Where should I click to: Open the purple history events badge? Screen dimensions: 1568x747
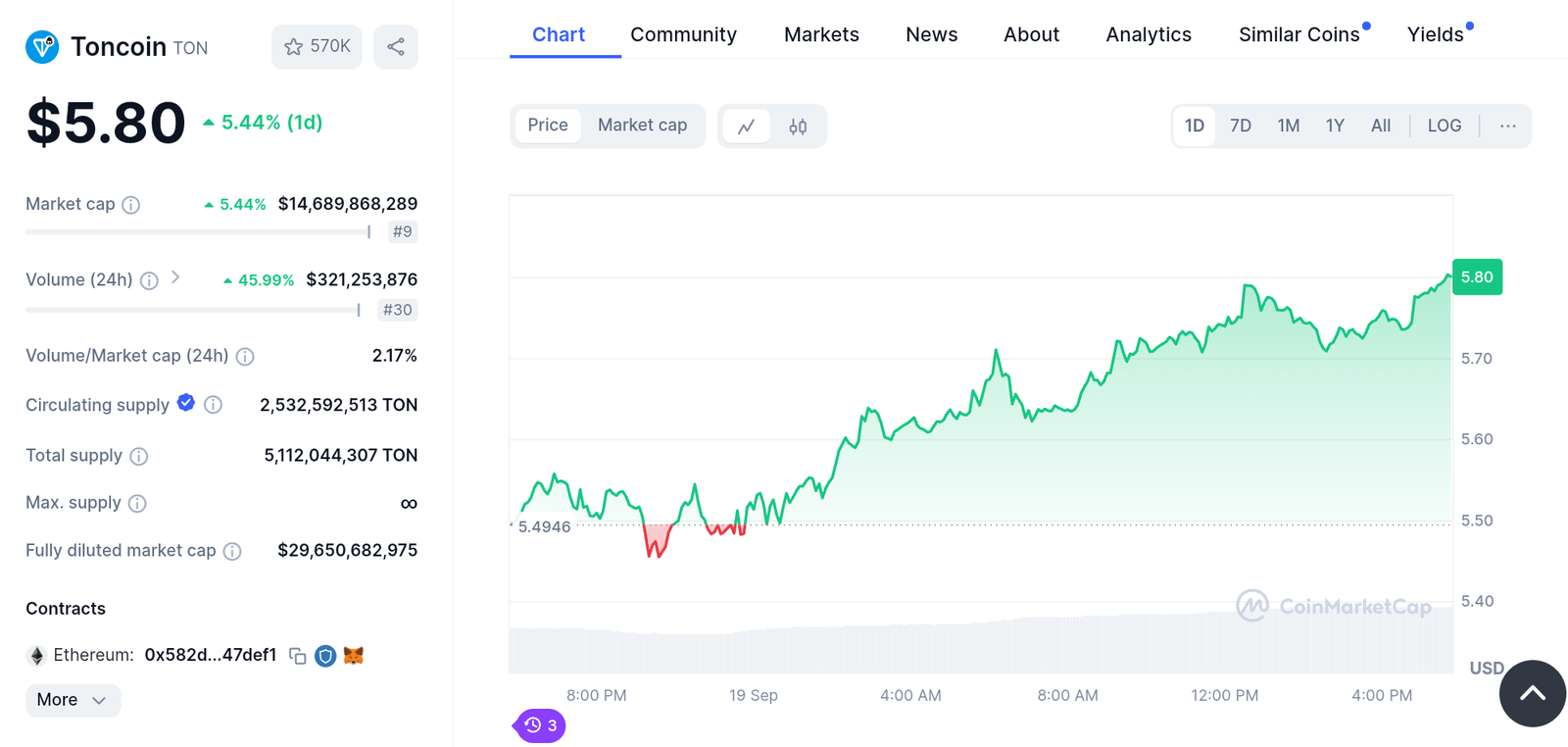click(x=540, y=725)
